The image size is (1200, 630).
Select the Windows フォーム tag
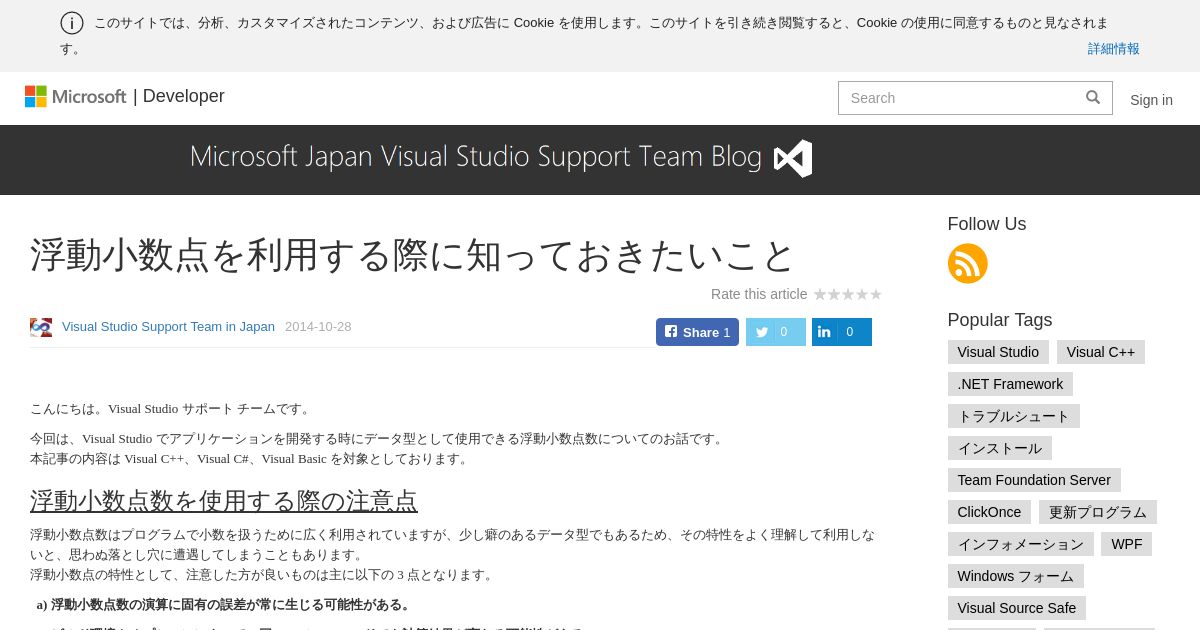click(x=1016, y=576)
